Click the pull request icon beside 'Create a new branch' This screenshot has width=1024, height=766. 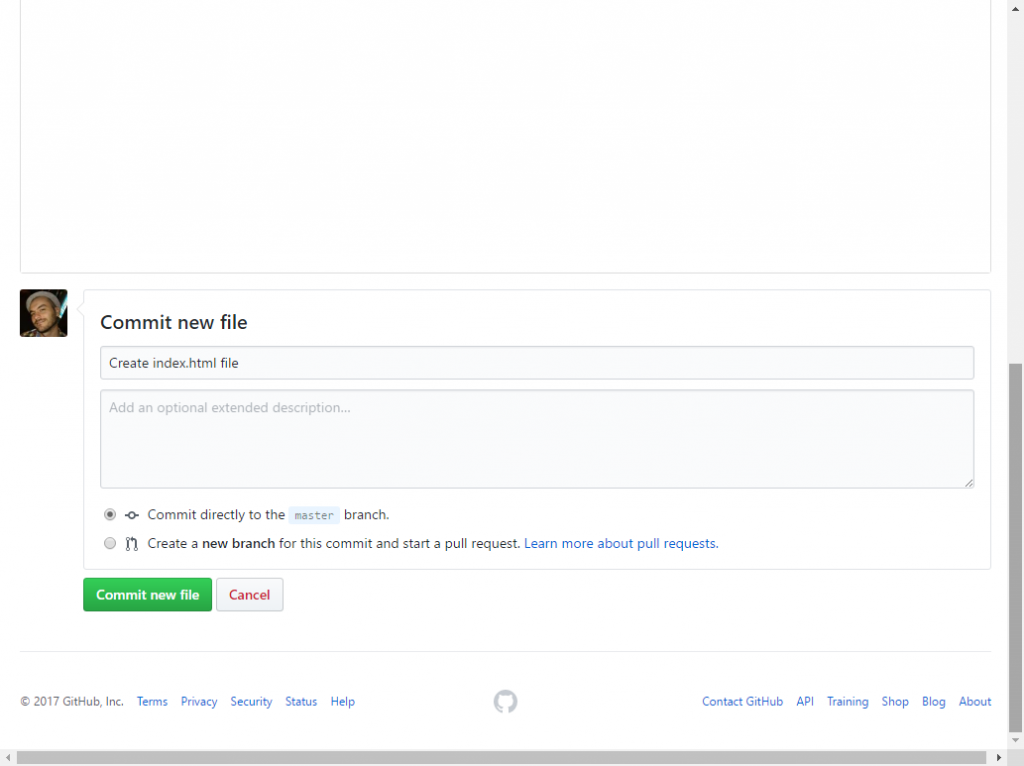[x=132, y=544]
